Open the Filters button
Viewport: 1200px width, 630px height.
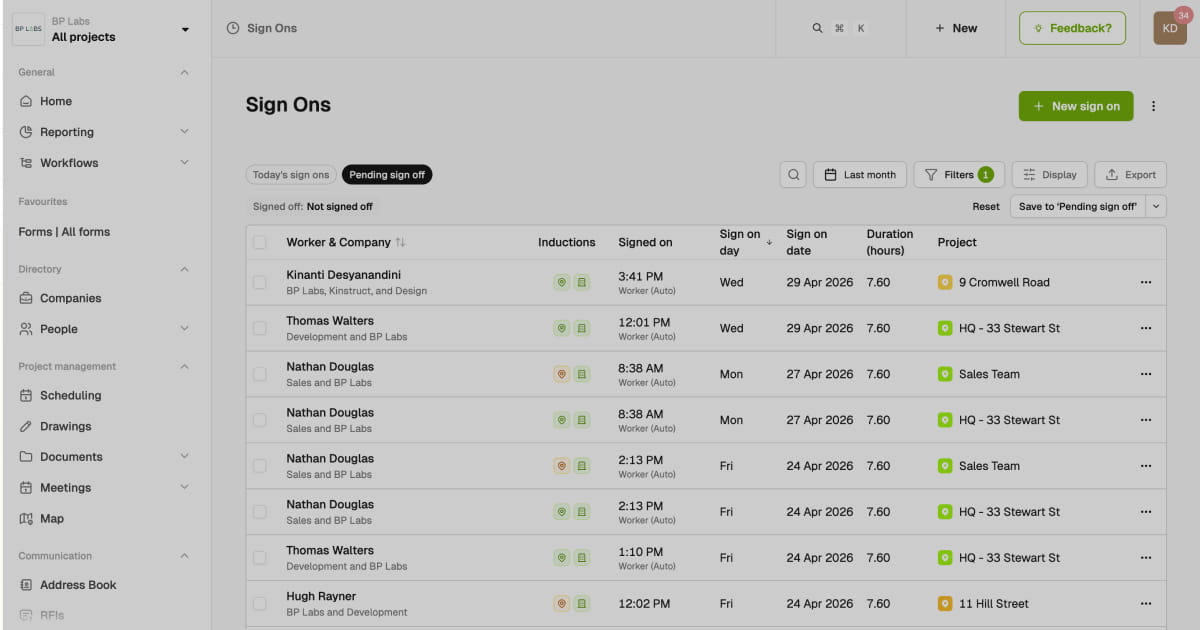coord(959,175)
